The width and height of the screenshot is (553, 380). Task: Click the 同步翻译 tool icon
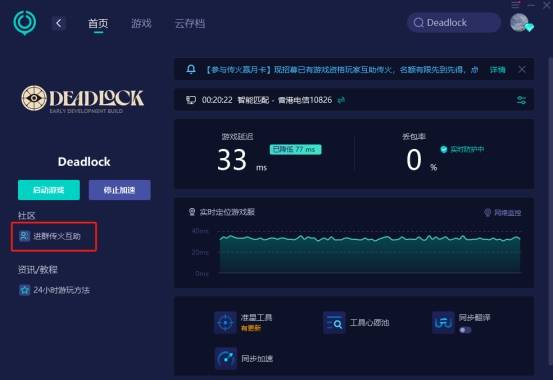click(443, 322)
